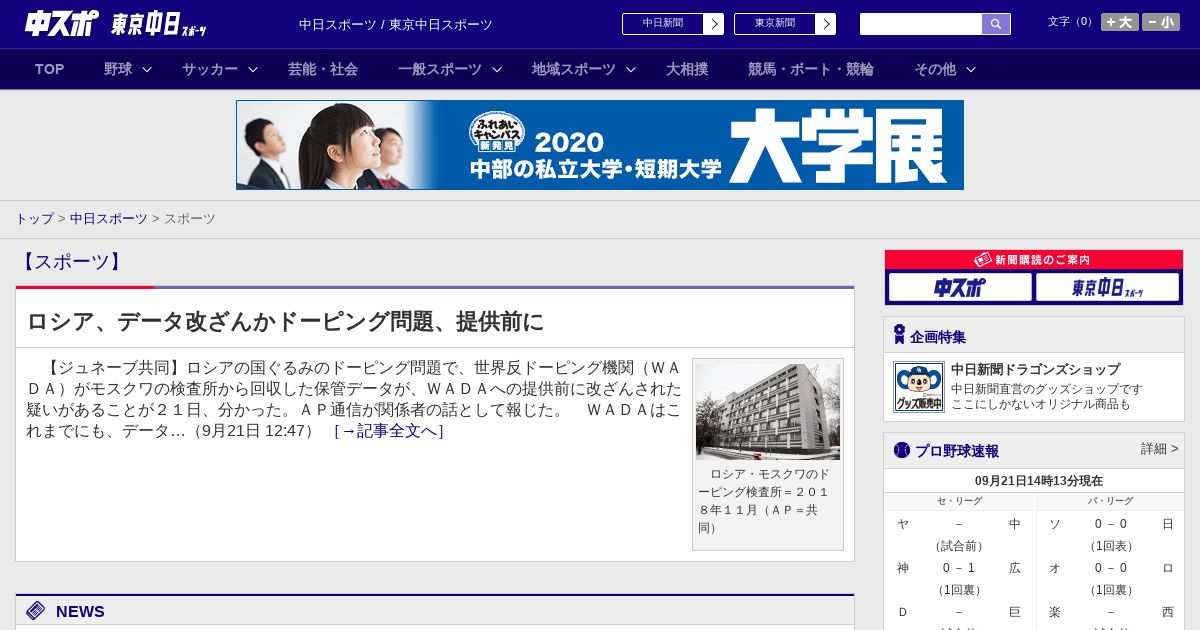Click the 新聞購読のご案内 banner header
The width and height of the screenshot is (1200, 630).
pos(1034,260)
